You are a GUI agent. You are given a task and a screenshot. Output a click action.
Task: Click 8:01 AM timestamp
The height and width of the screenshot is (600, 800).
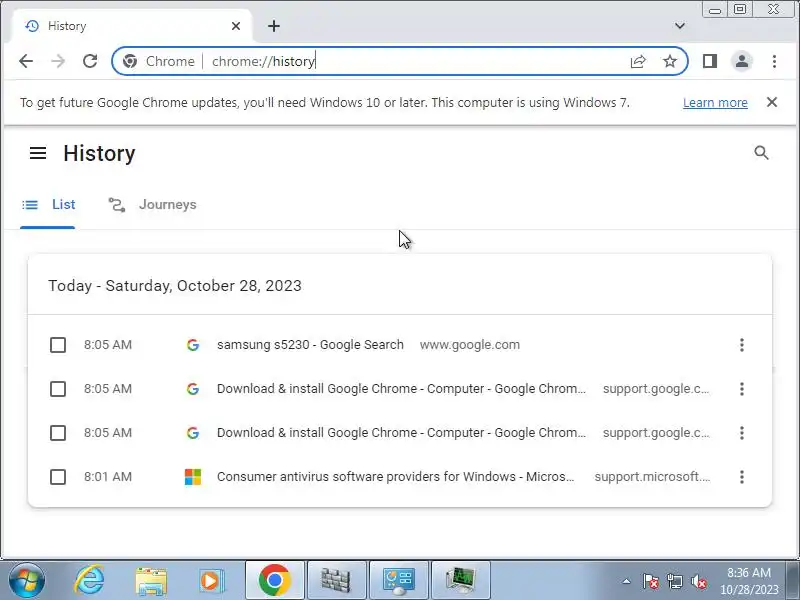tap(108, 477)
